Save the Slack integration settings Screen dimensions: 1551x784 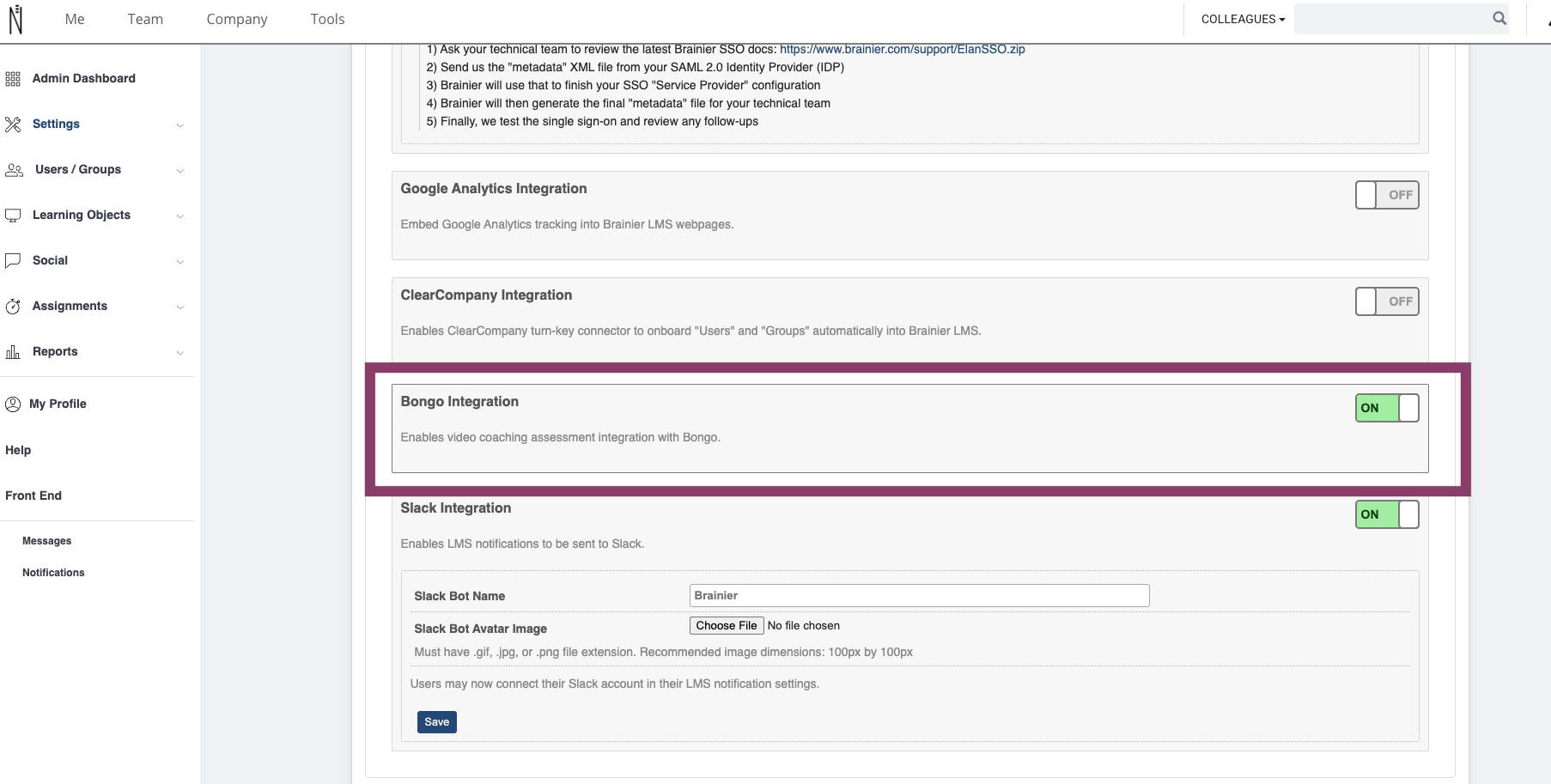[437, 722]
